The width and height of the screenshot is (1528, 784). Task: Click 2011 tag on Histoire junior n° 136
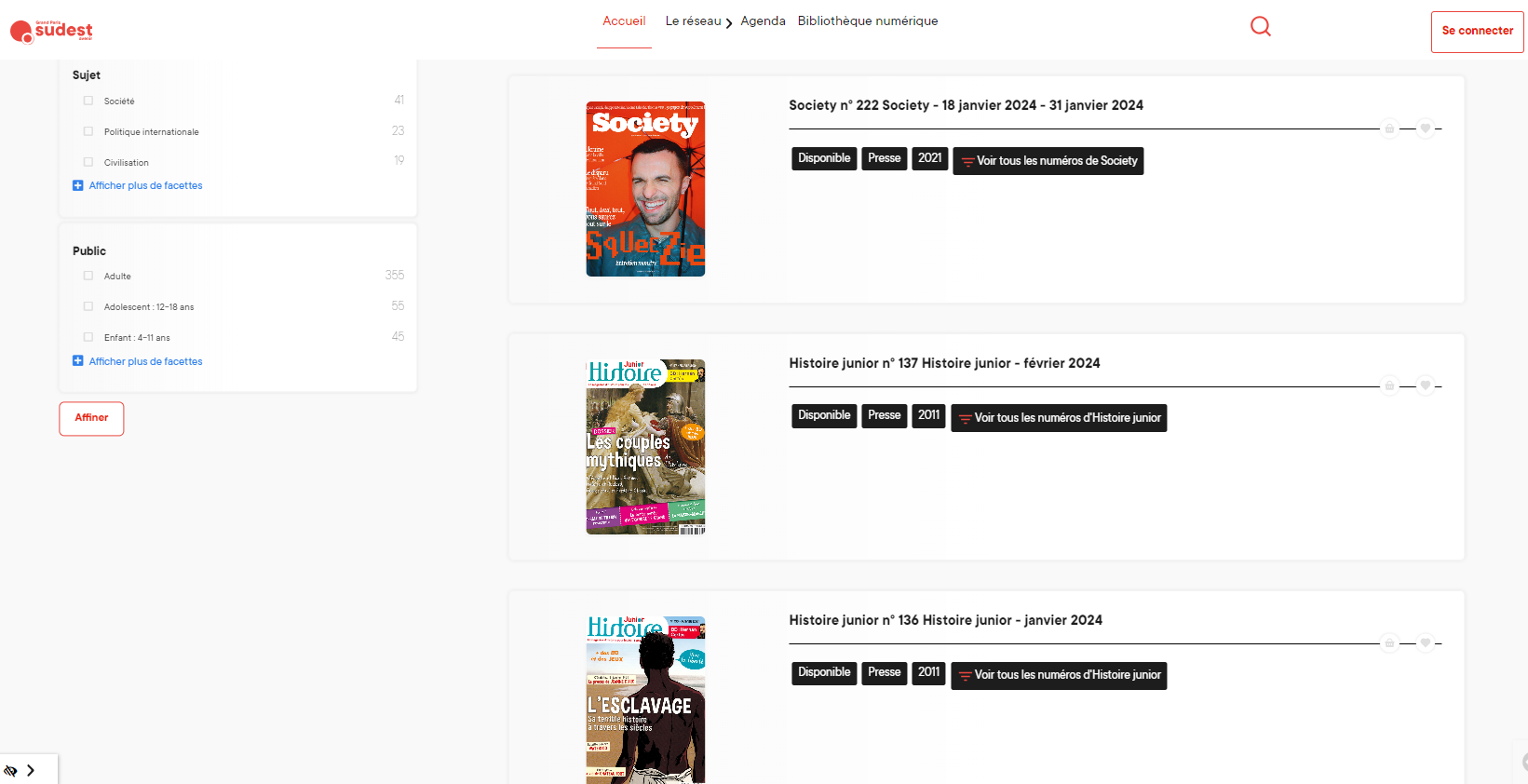(928, 672)
